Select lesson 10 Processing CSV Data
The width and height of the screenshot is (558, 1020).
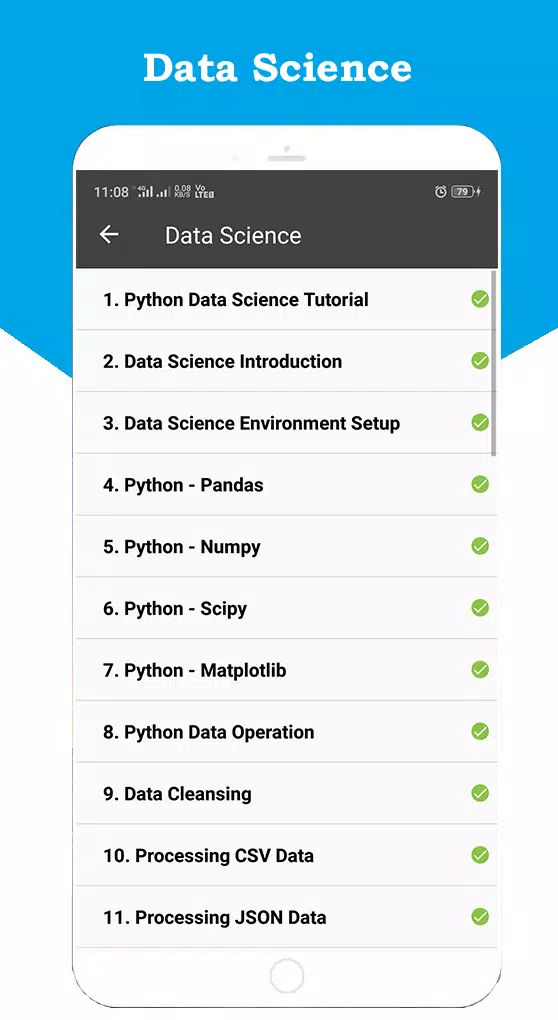pos(286,855)
